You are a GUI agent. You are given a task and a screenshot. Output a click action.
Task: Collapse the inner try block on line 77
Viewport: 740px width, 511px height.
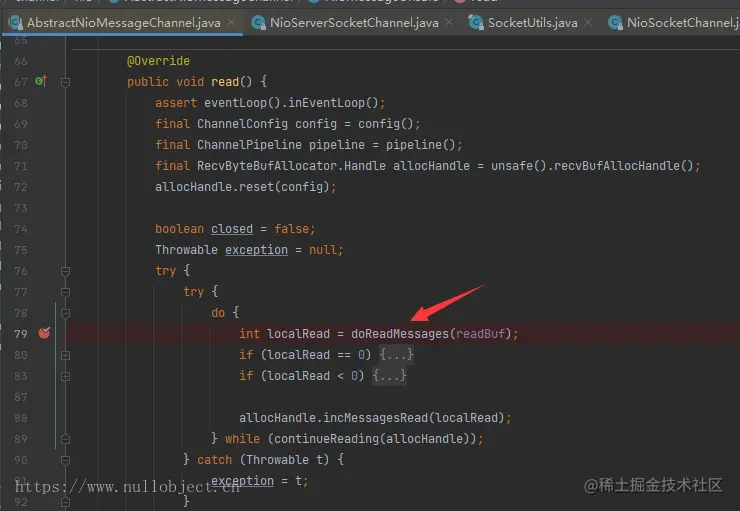click(66, 292)
